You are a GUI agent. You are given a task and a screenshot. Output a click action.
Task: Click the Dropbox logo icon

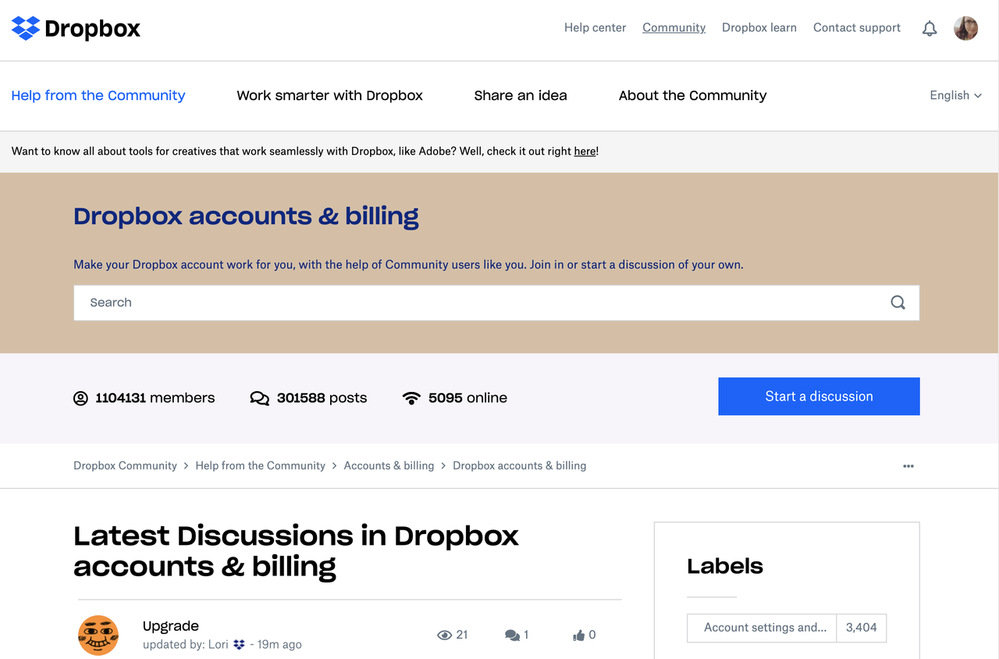25,28
